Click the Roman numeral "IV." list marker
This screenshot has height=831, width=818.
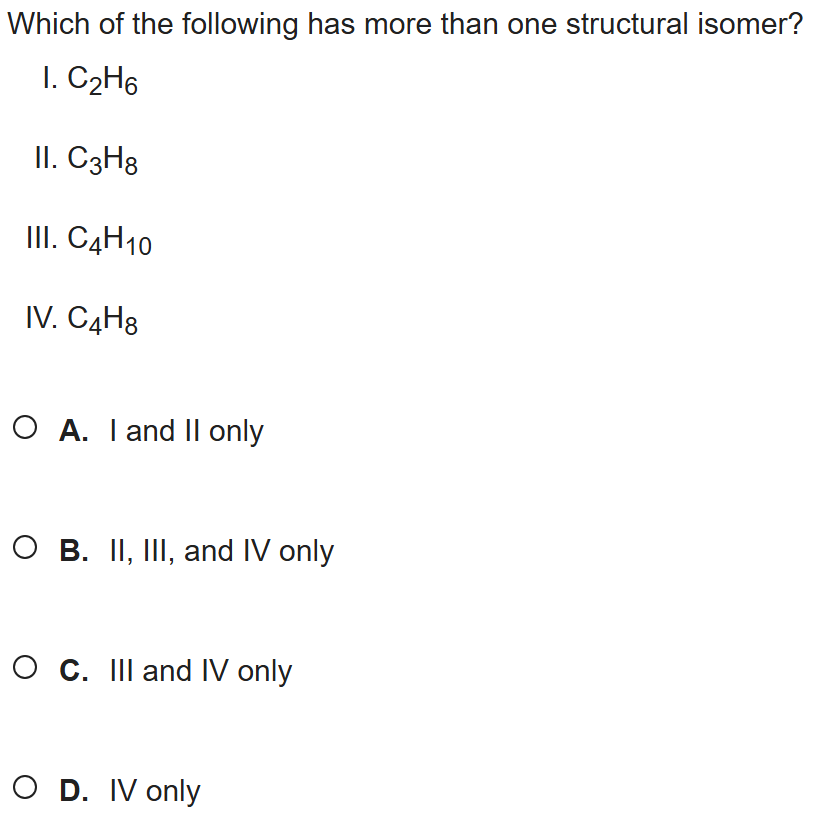coord(42,317)
